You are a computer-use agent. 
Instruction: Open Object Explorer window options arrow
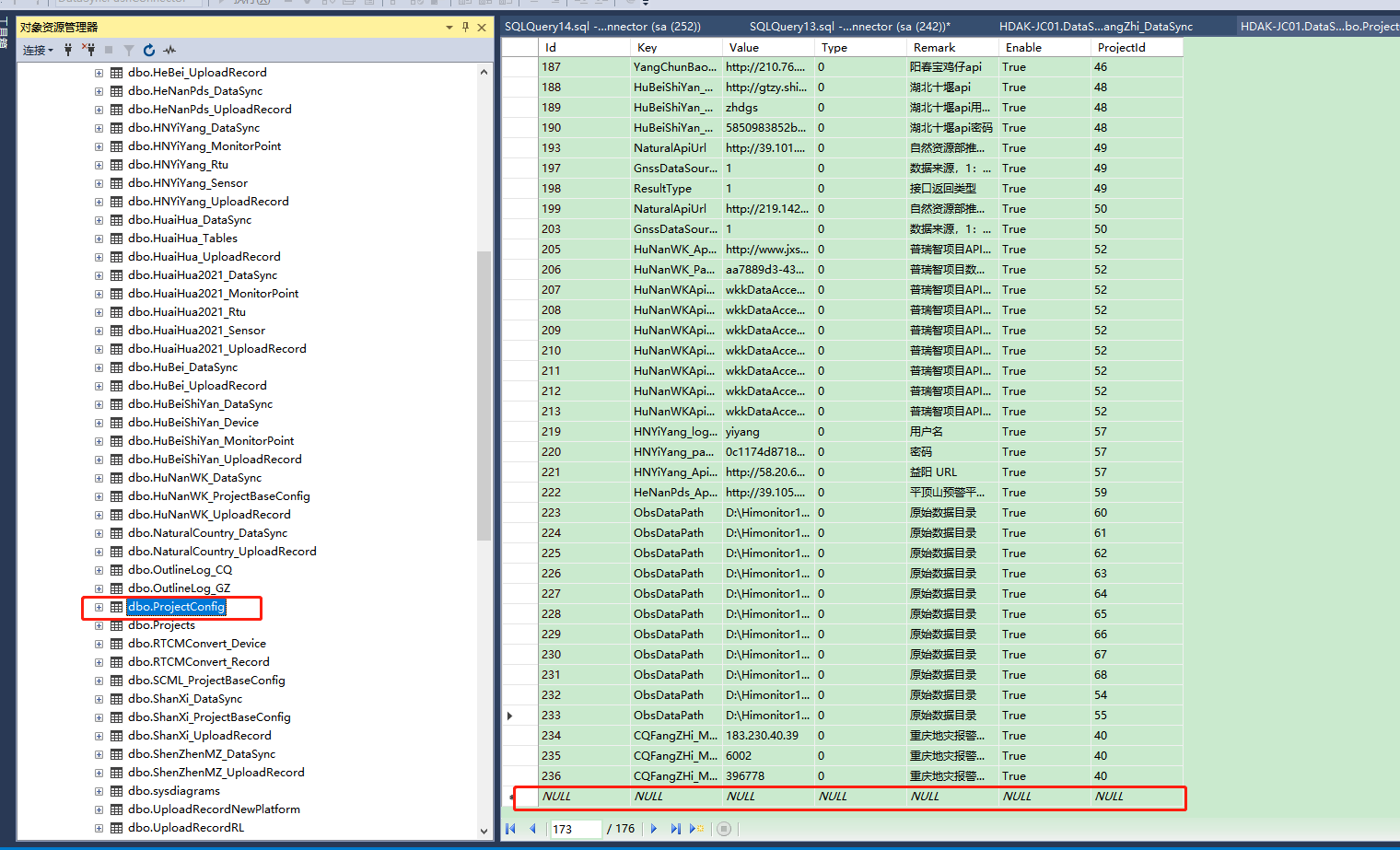click(x=449, y=28)
